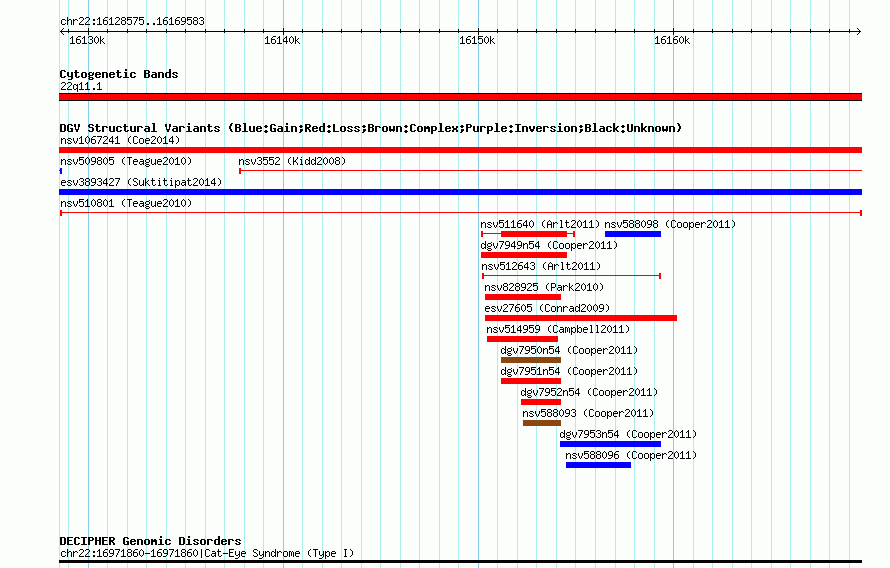Click the 16140k ruler position
Image resolution: width=890 pixels, height=568 pixels.
coord(282,40)
